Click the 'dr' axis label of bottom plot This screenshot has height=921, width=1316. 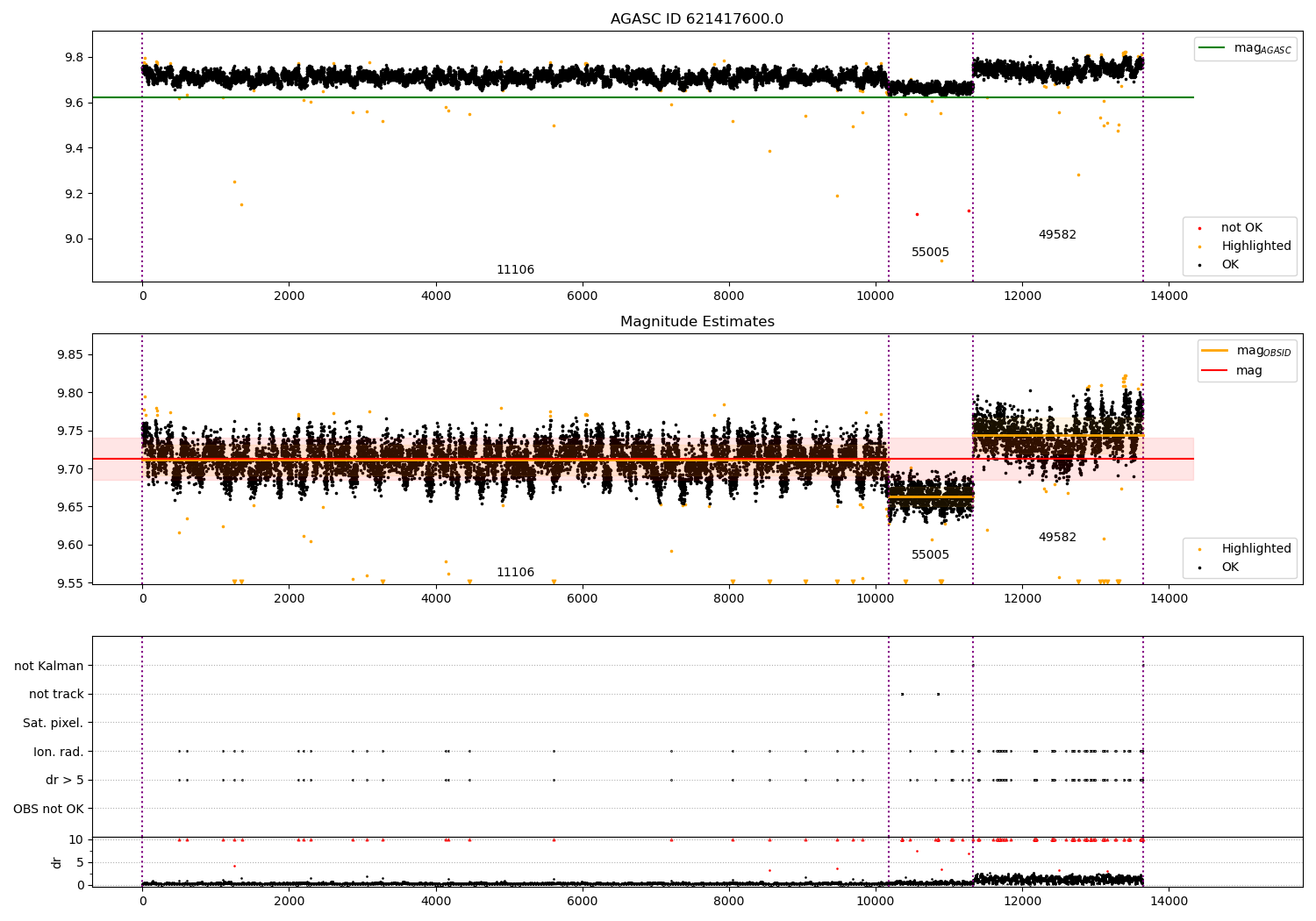56,862
